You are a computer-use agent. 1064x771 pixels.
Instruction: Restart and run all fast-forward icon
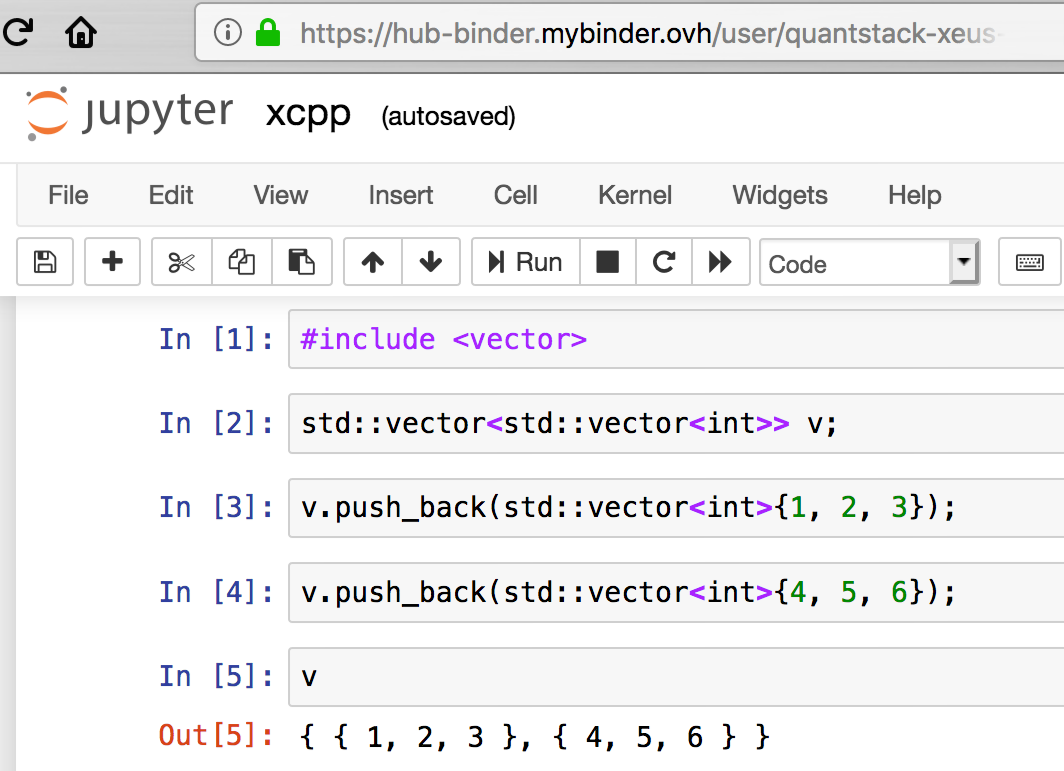tap(720, 263)
